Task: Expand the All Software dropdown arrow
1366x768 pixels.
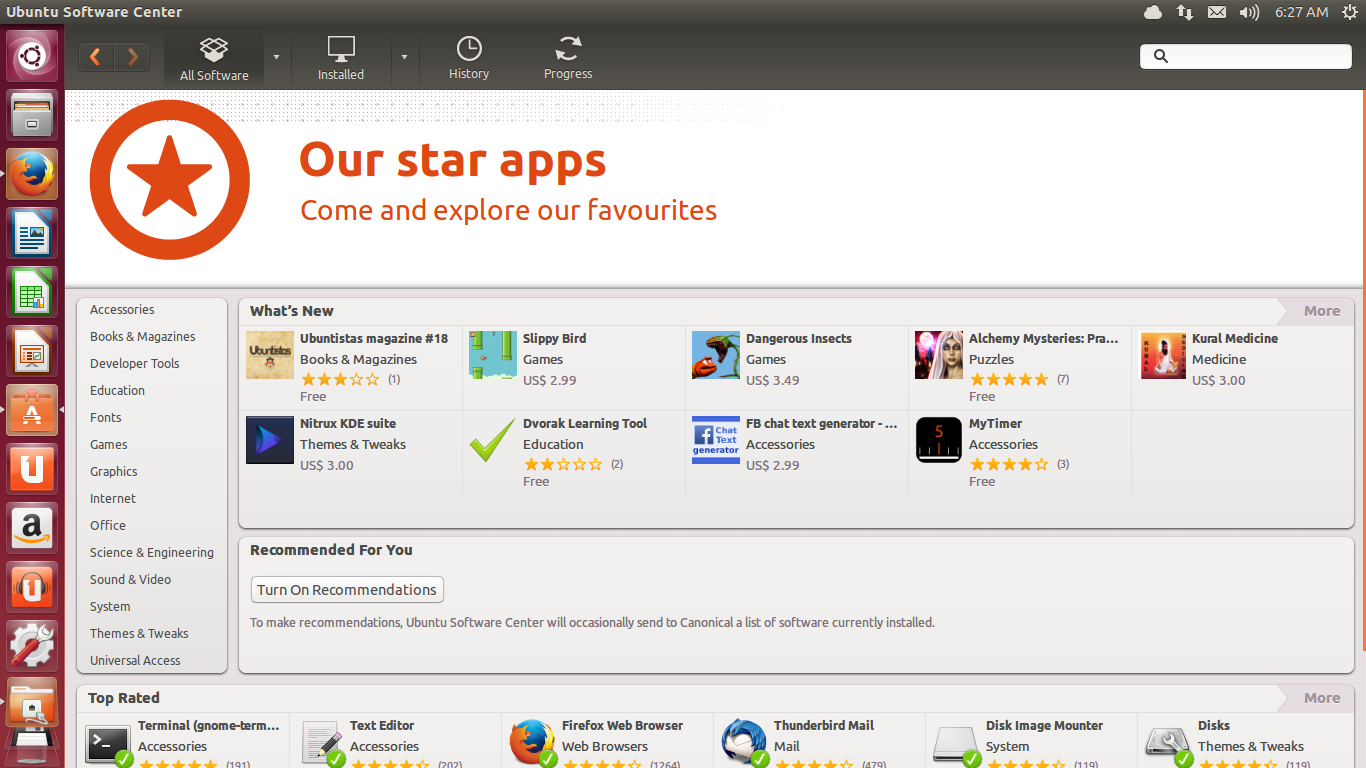Action: [x=276, y=57]
